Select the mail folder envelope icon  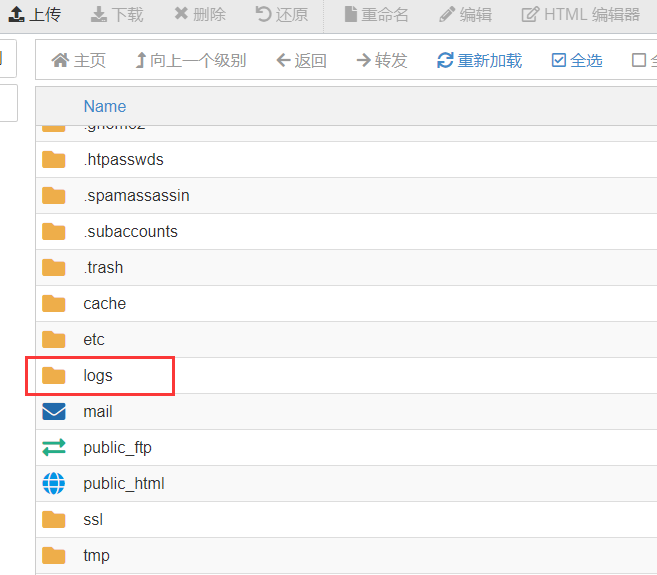(54, 412)
